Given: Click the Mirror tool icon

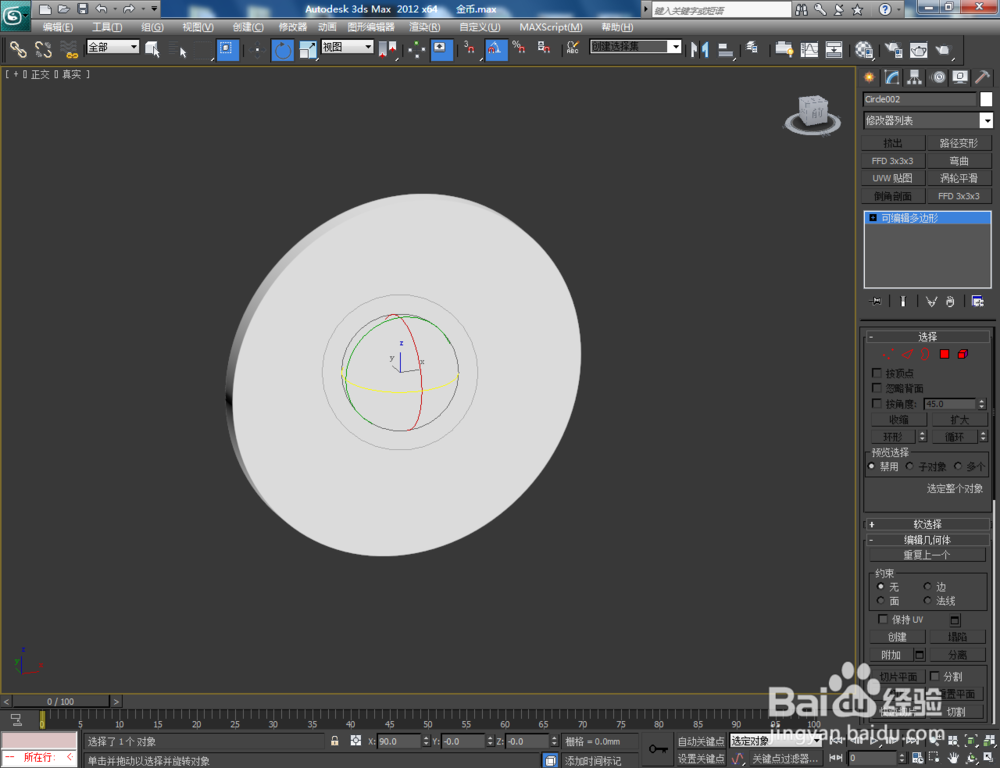Looking at the screenshot, I should 700,50.
